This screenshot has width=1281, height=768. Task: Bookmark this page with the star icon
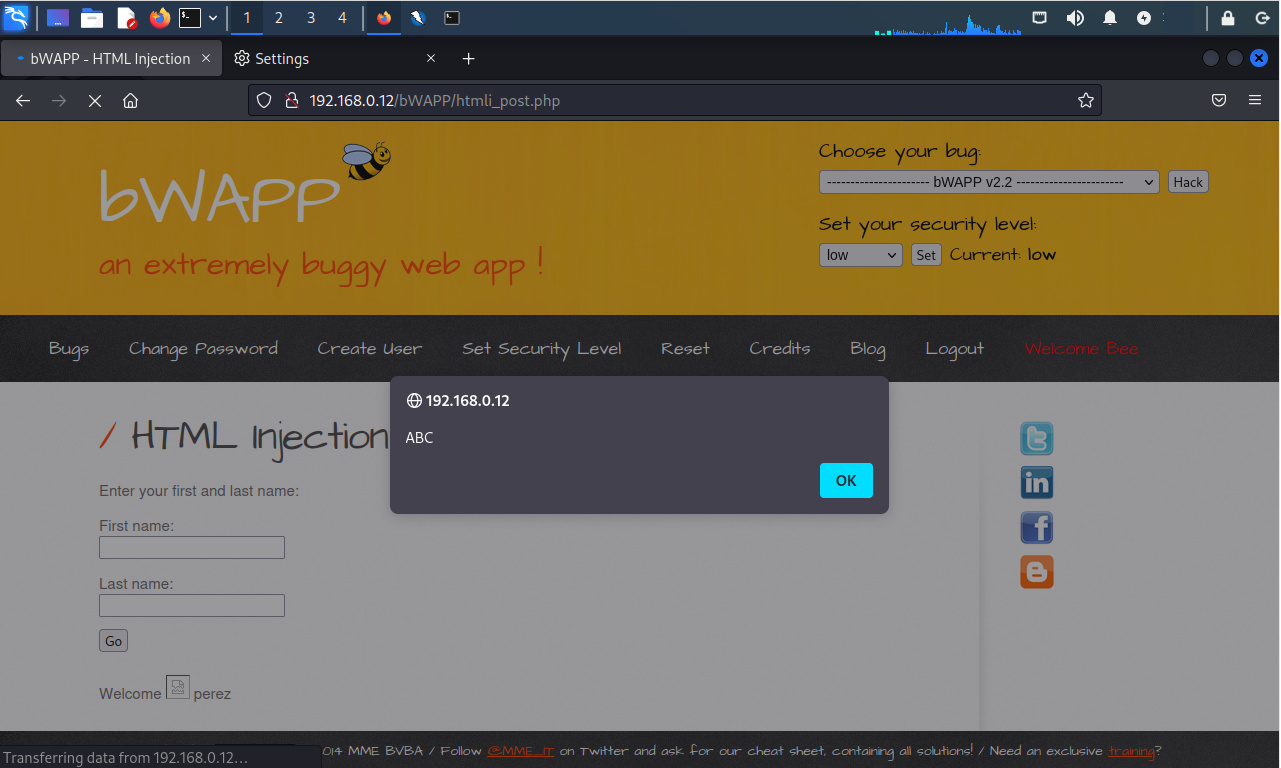click(1085, 100)
